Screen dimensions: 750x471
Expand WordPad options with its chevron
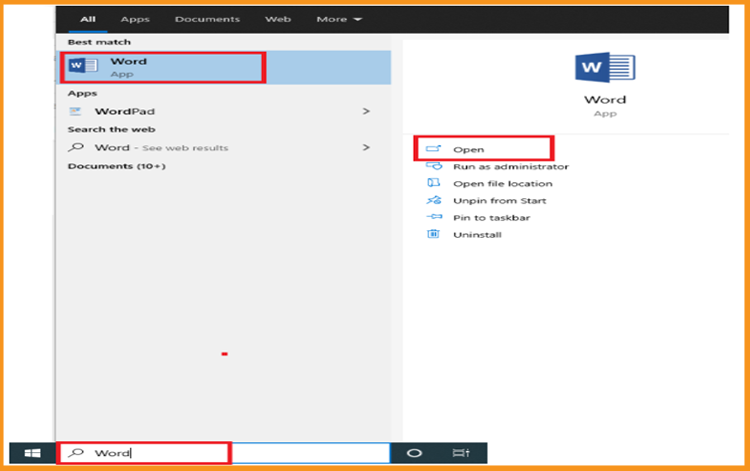[x=366, y=111]
